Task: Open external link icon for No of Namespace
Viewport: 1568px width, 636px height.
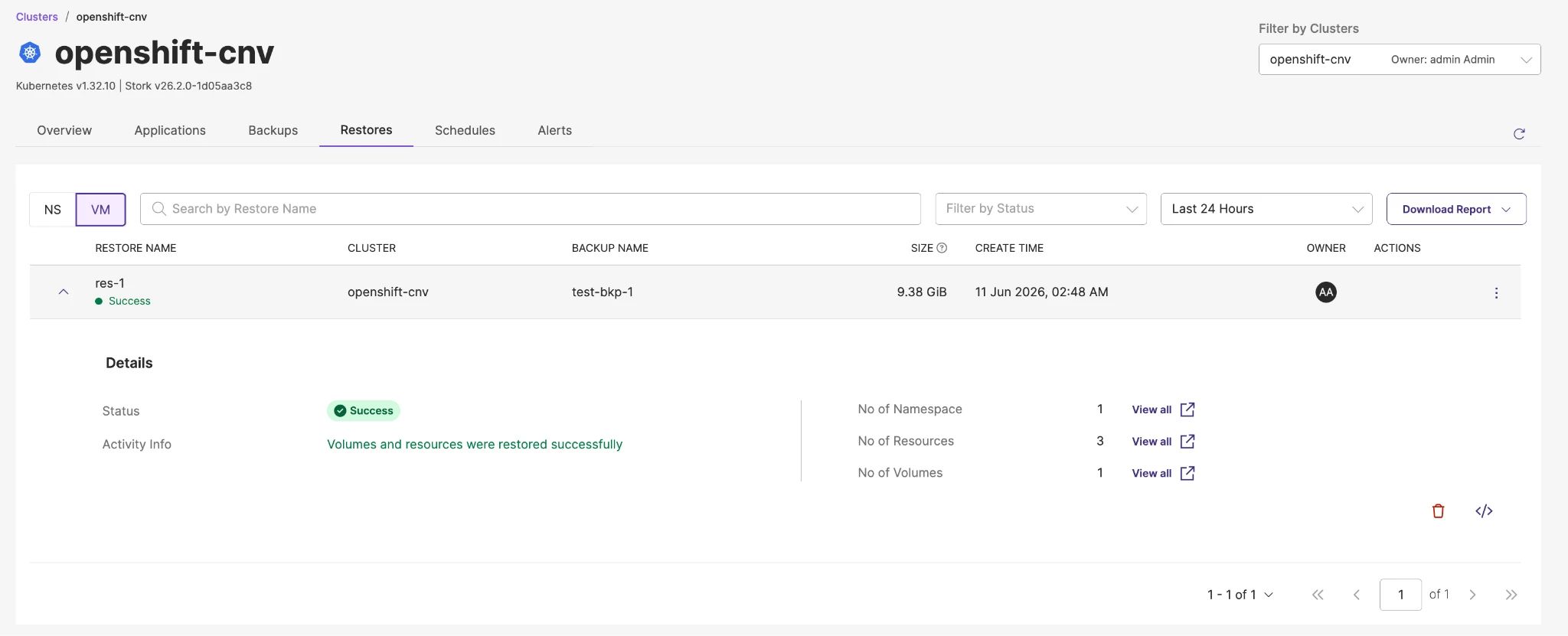Action: pos(1187,409)
